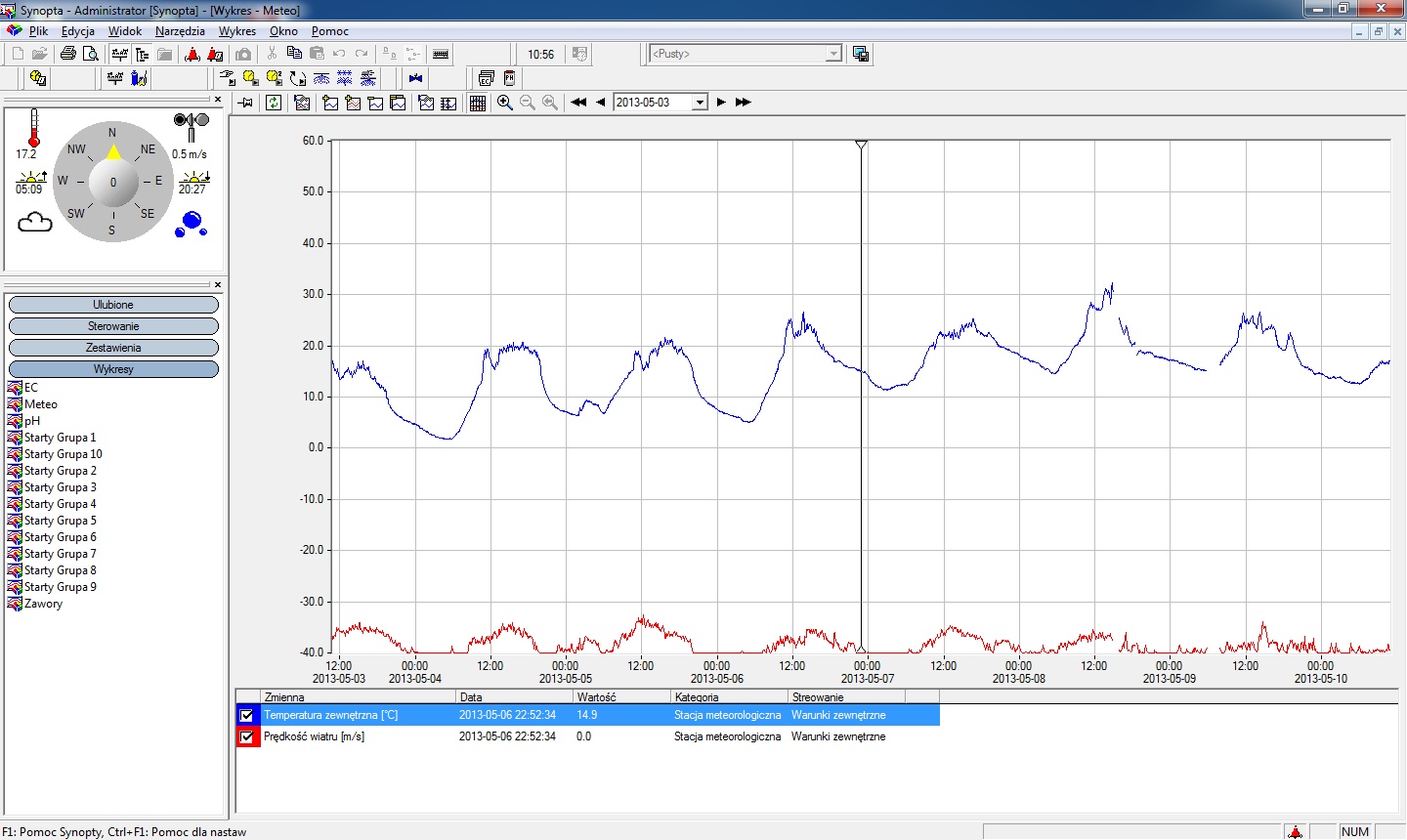This screenshot has width=1407, height=840.
Task: Jump back fast with double left arrow
Action: tap(578, 102)
